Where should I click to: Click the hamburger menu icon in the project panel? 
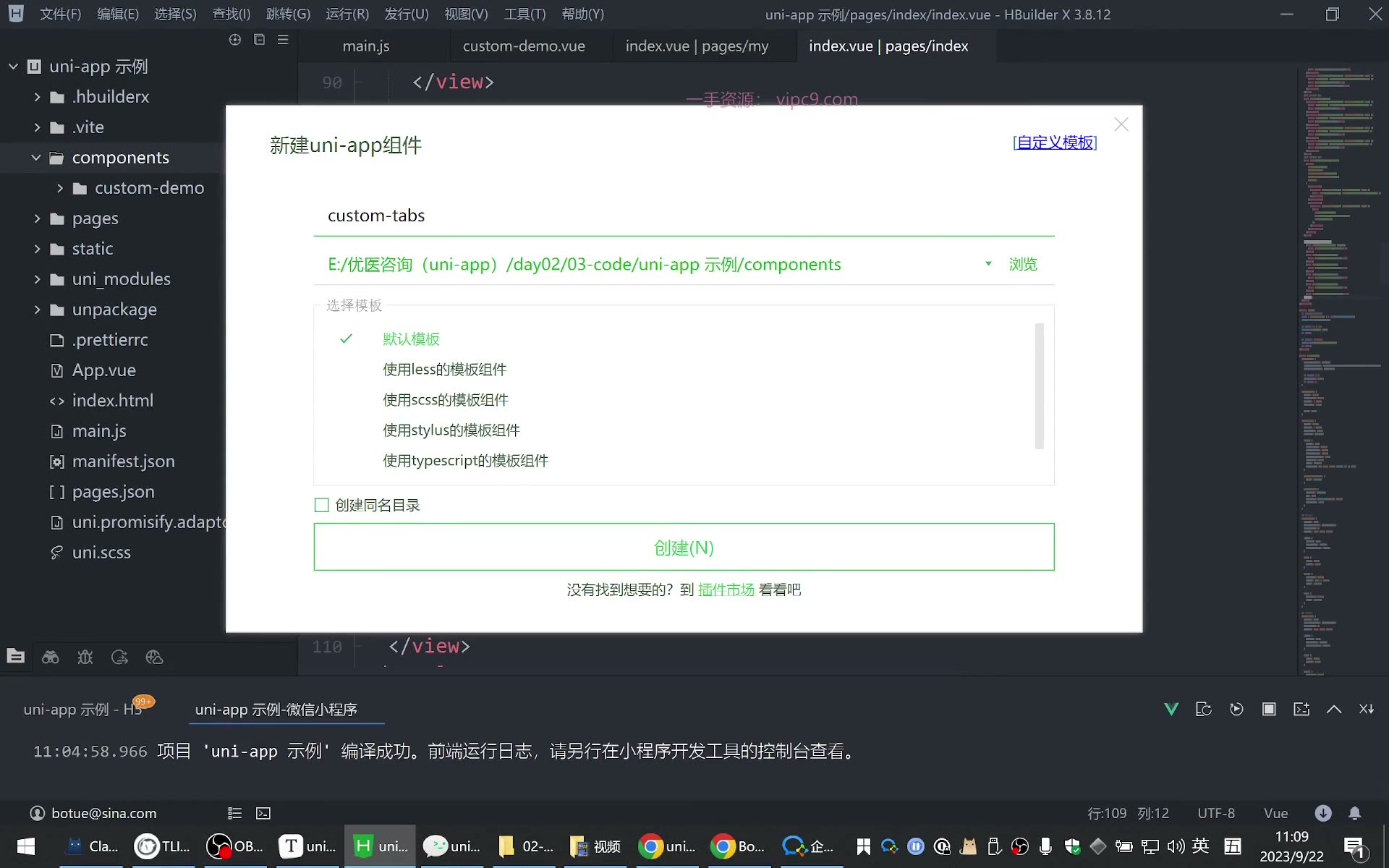click(283, 40)
